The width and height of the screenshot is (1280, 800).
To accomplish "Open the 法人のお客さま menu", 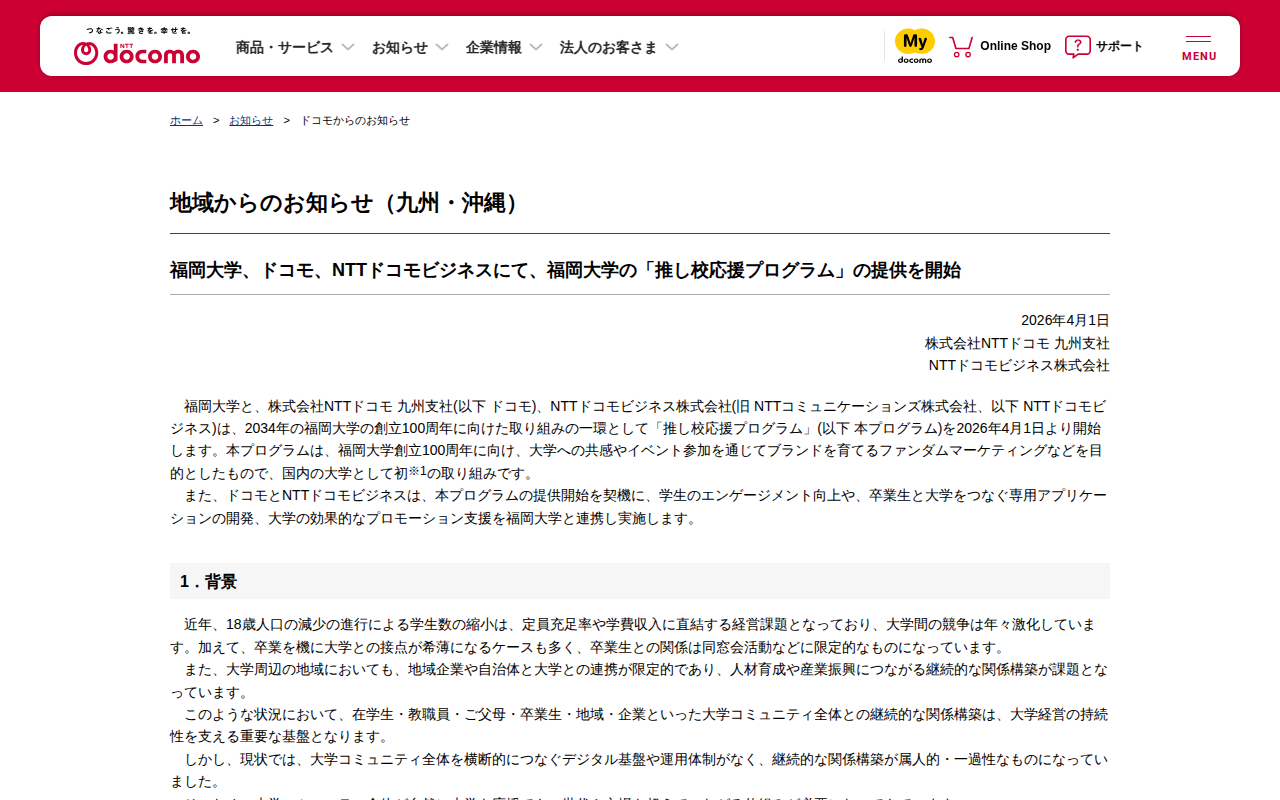I will [x=608, y=47].
